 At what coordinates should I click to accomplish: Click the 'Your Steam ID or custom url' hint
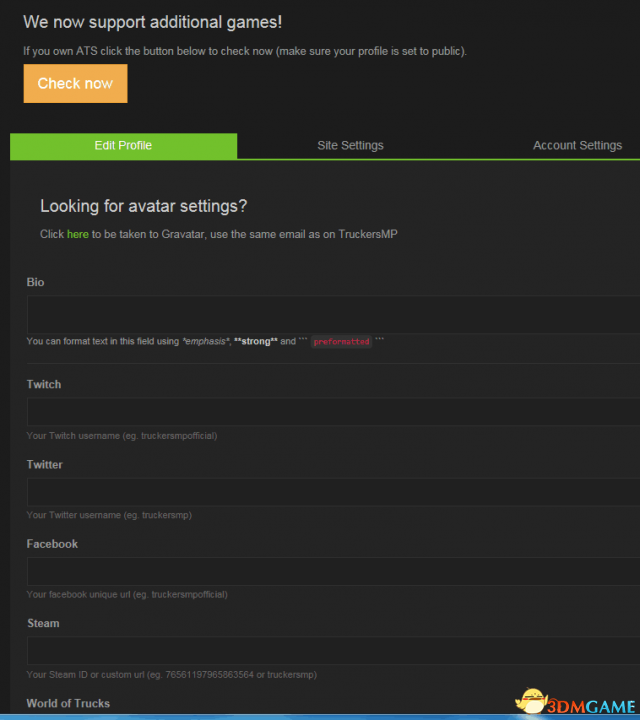pyautogui.click(x=172, y=675)
